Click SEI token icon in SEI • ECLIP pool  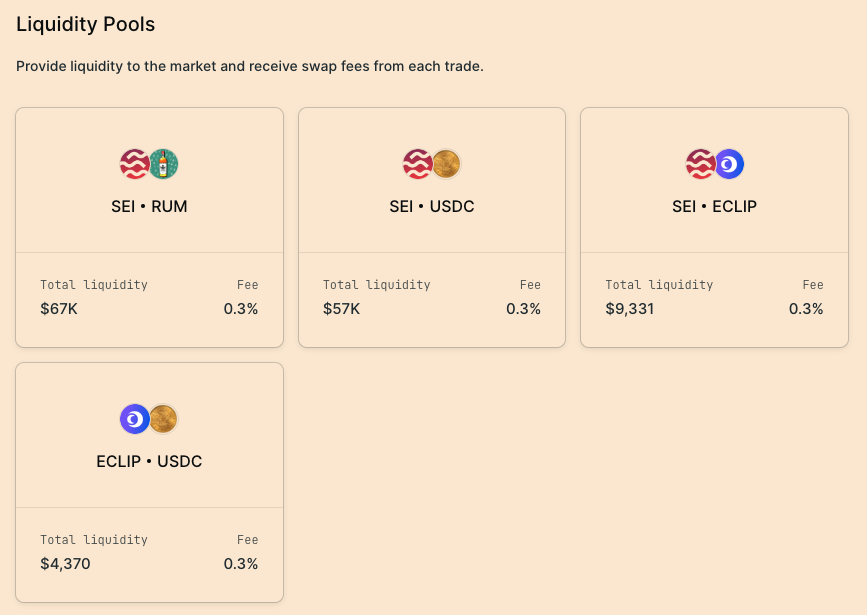tap(700, 164)
